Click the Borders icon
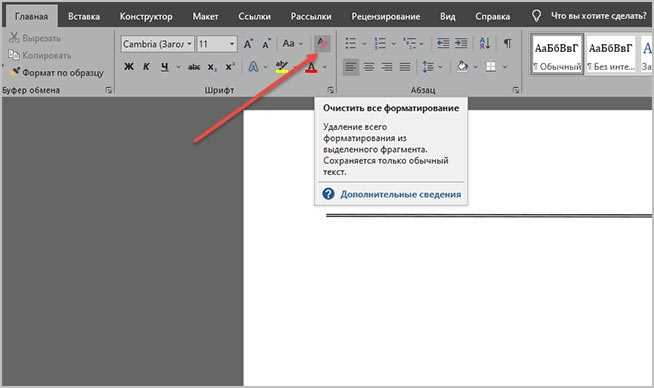This screenshot has height=388, width=654. click(x=491, y=67)
